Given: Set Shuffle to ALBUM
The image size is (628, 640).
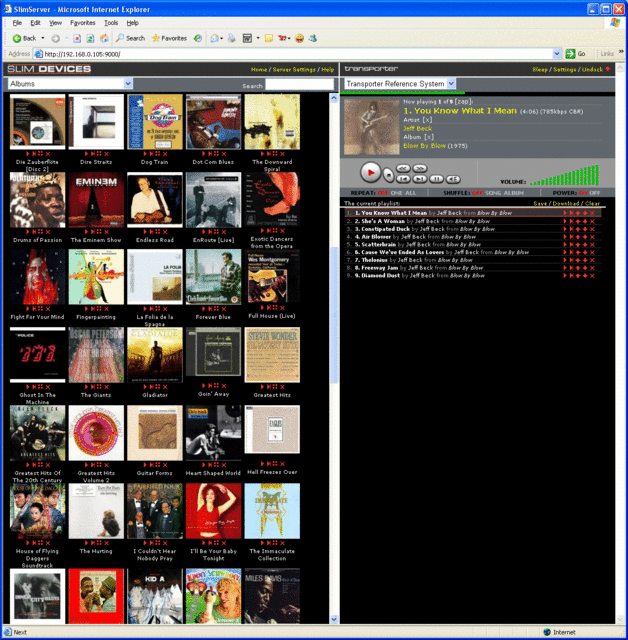Looking at the screenshot, I should [x=514, y=193].
